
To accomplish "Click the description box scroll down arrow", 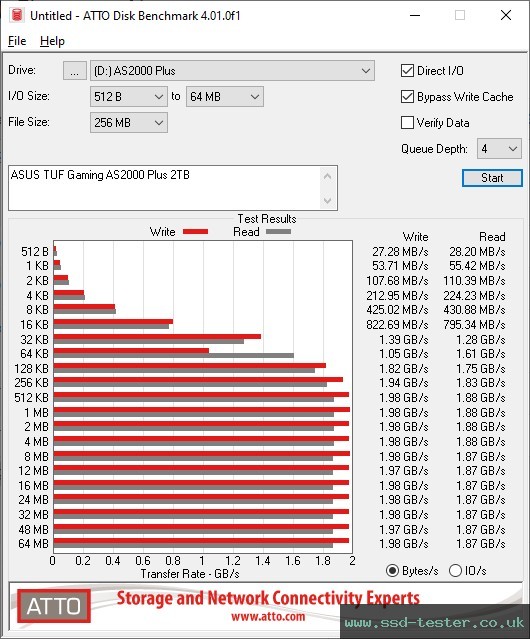I will 328,201.
